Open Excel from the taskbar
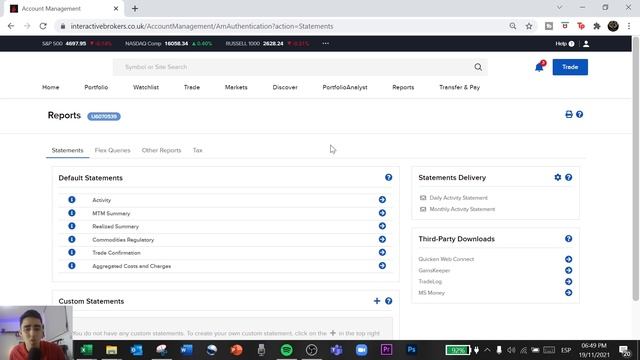This screenshot has height=360, width=640. pos(87,350)
